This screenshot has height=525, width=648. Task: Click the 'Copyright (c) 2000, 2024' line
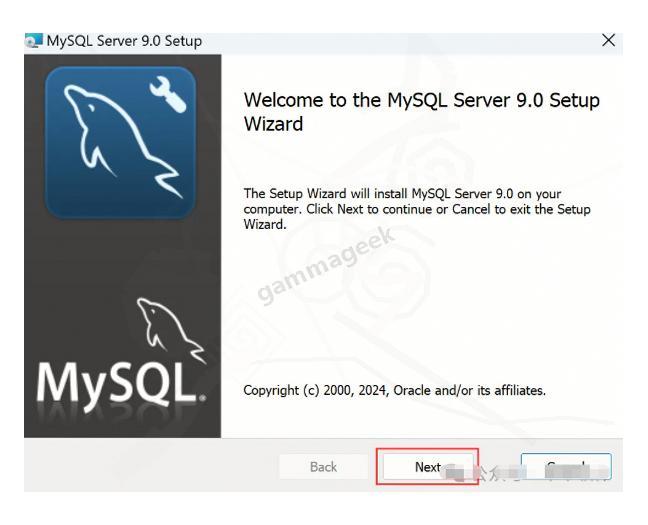pyautogui.click(x=394, y=390)
